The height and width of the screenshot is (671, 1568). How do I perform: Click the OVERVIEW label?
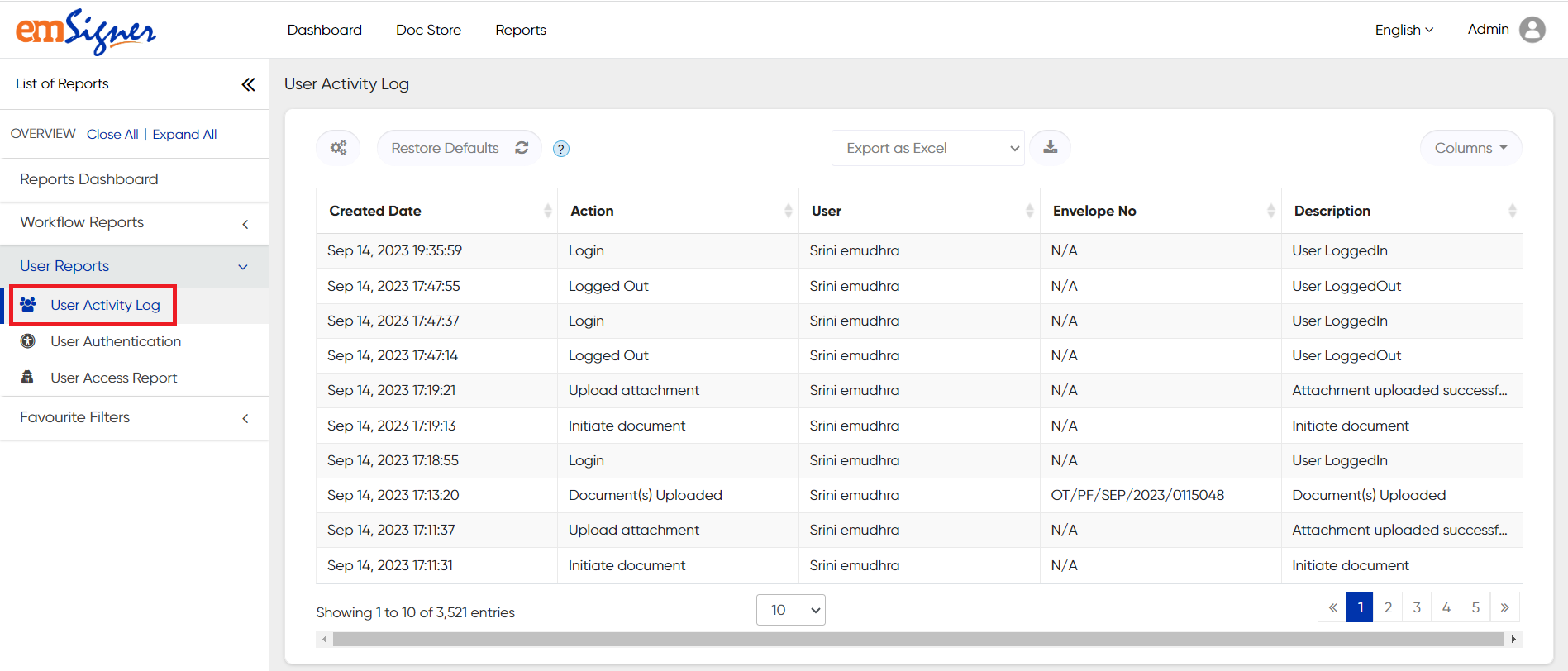coord(43,134)
